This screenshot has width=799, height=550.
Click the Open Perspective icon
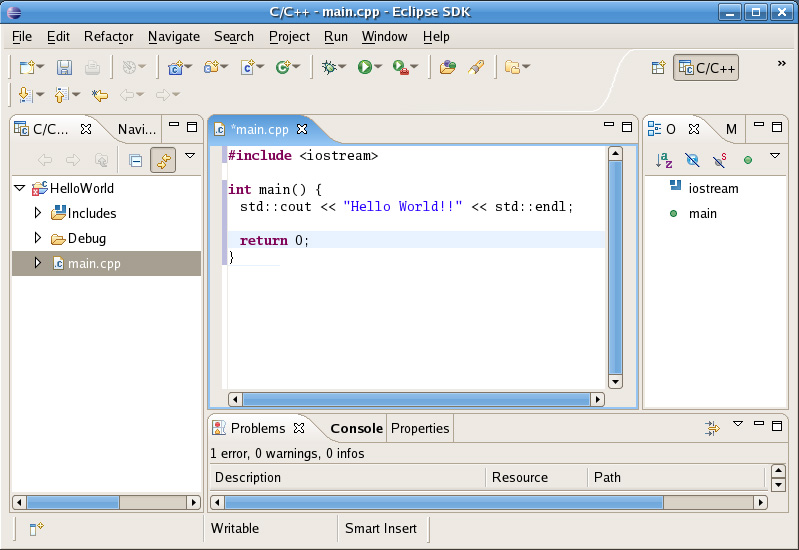click(658, 68)
